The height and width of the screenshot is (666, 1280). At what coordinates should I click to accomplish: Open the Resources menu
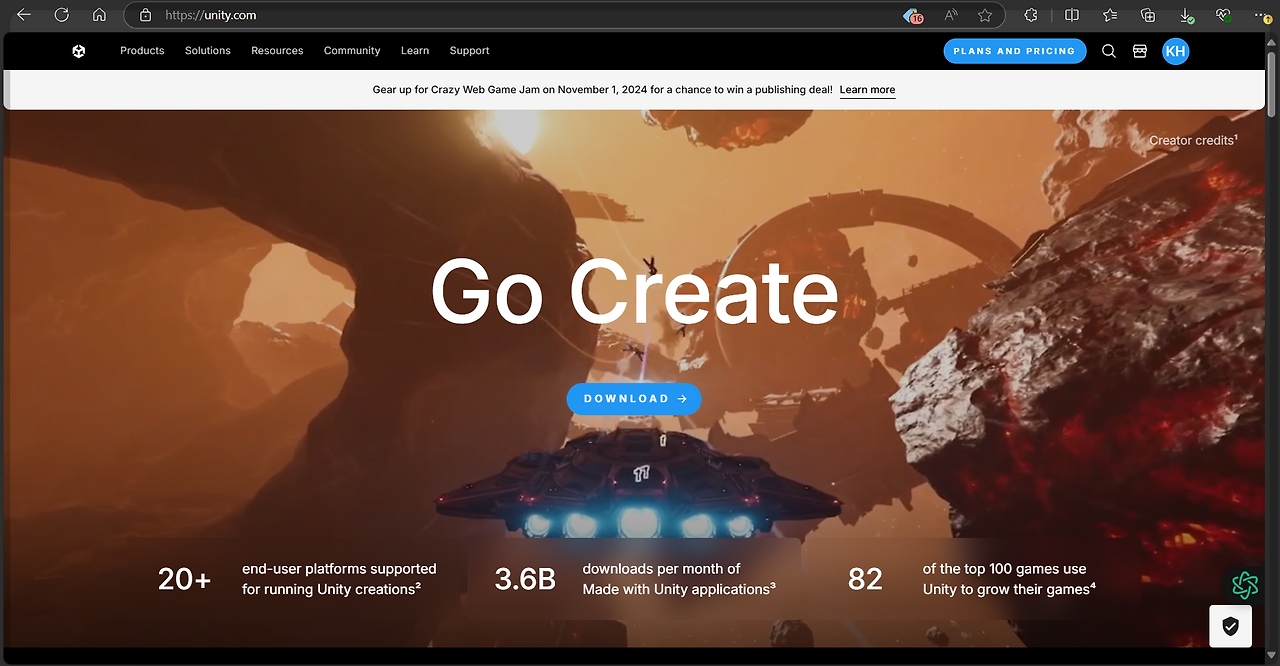pyautogui.click(x=277, y=51)
